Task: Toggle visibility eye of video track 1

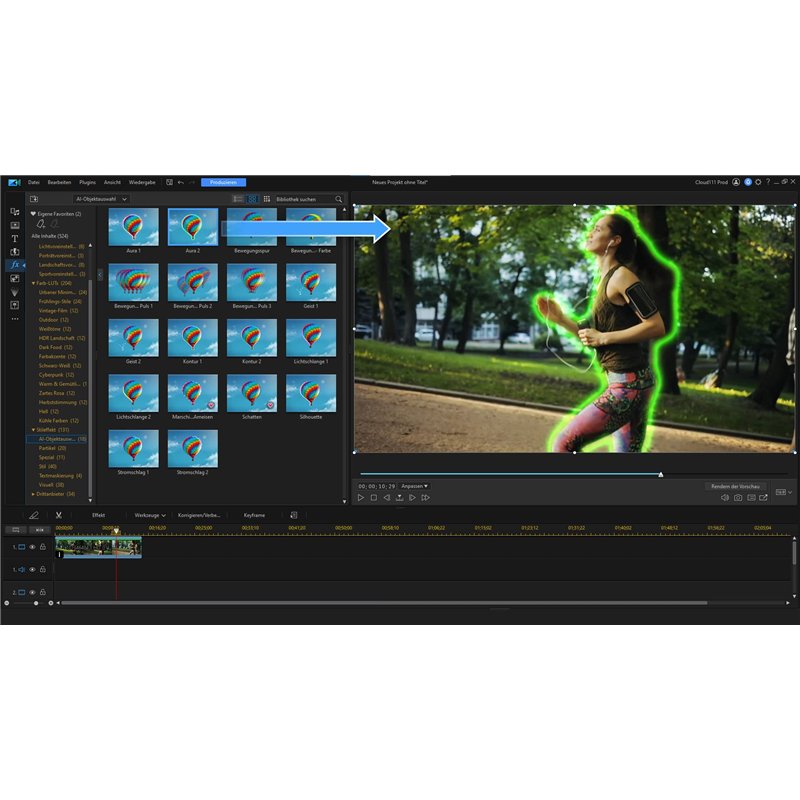Action: [32, 547]
